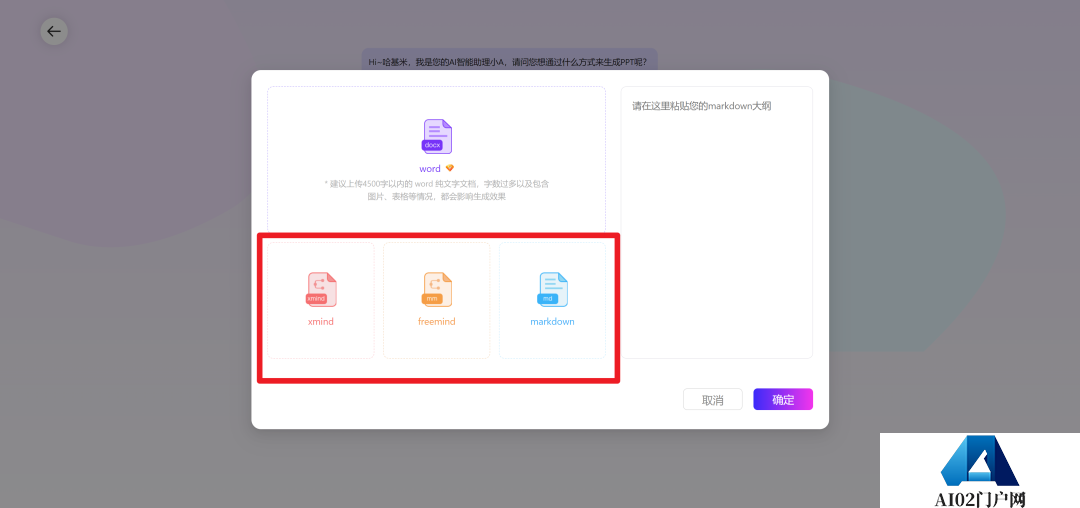
Task: Click the 'word' label text
Action: pyautogui.click(x=430, y=169)
